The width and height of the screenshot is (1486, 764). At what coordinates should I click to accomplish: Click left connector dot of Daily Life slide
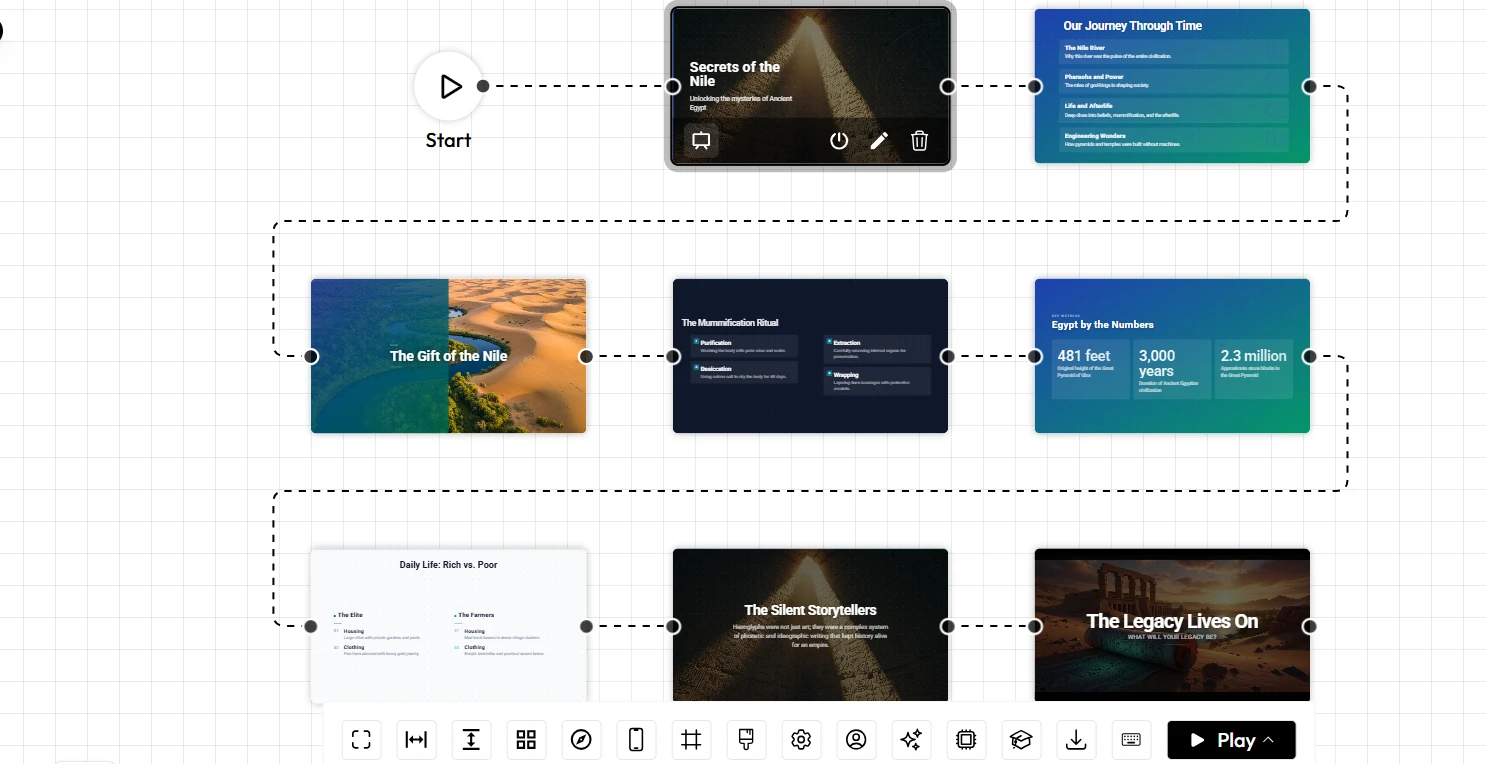(x=311, y=626)
